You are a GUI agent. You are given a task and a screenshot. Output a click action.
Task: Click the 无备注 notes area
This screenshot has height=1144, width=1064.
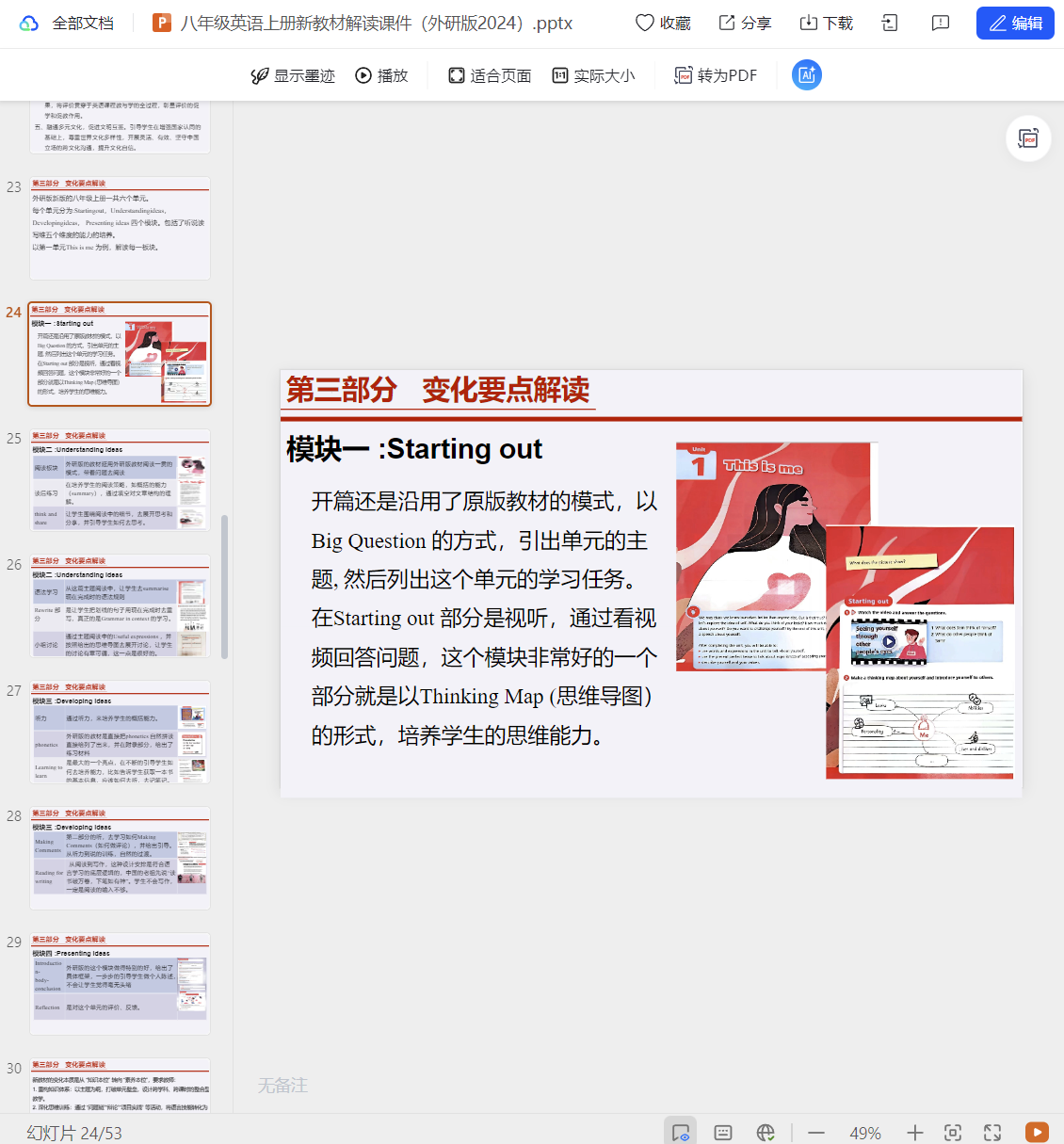282,1086
